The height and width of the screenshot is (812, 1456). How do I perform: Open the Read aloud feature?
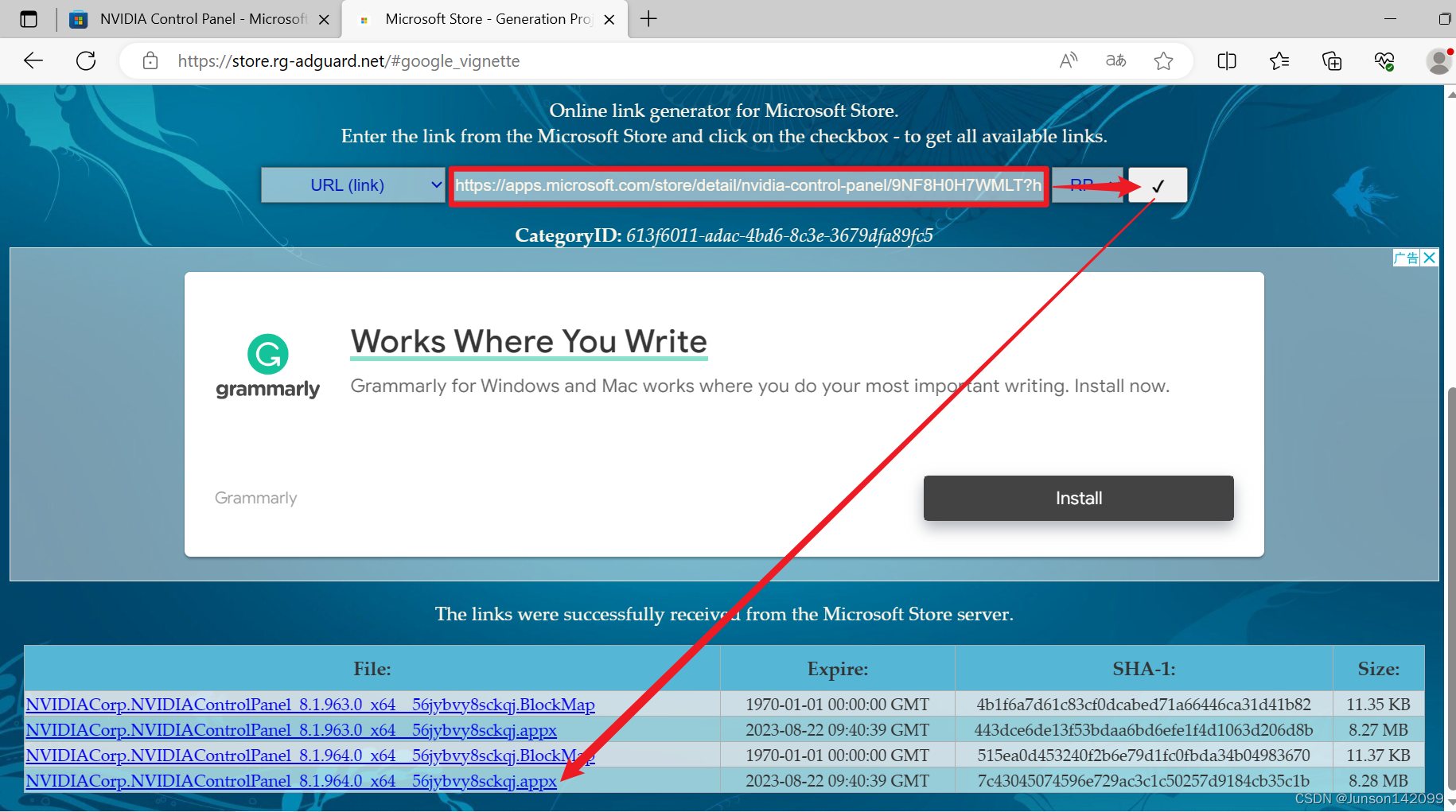[1069, 60]
